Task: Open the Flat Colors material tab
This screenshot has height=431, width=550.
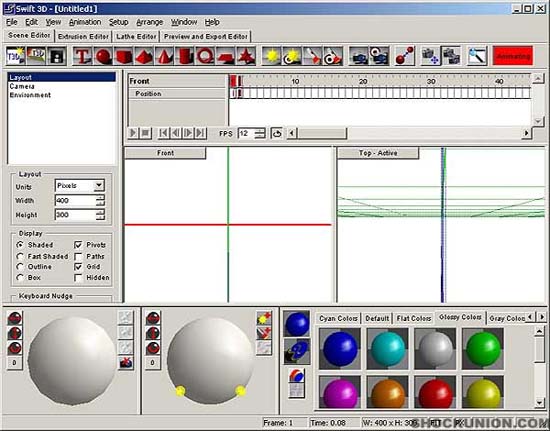Action: (x=414, y=318)
